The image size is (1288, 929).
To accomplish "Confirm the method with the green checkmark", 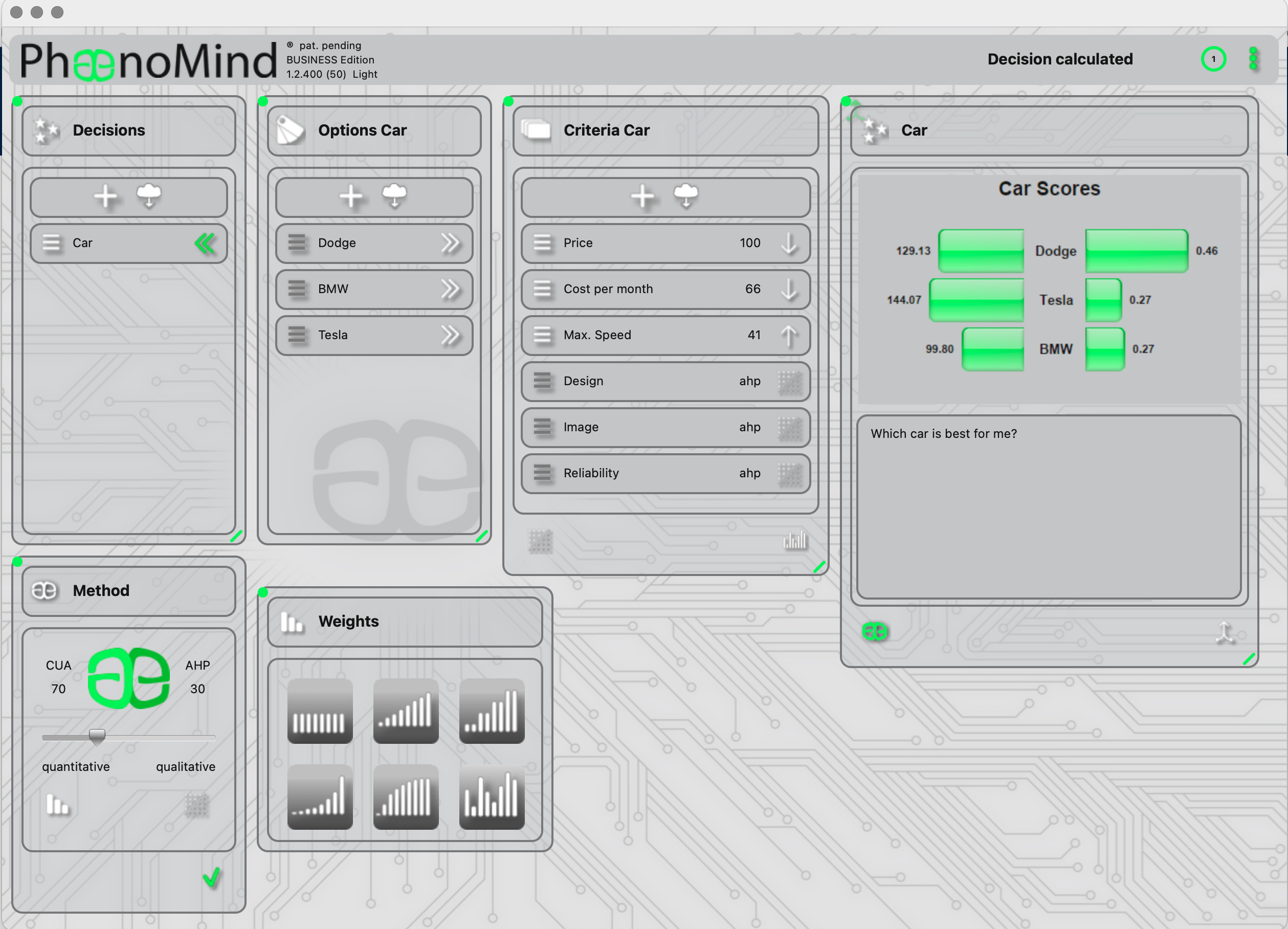I will coord(211,878).
